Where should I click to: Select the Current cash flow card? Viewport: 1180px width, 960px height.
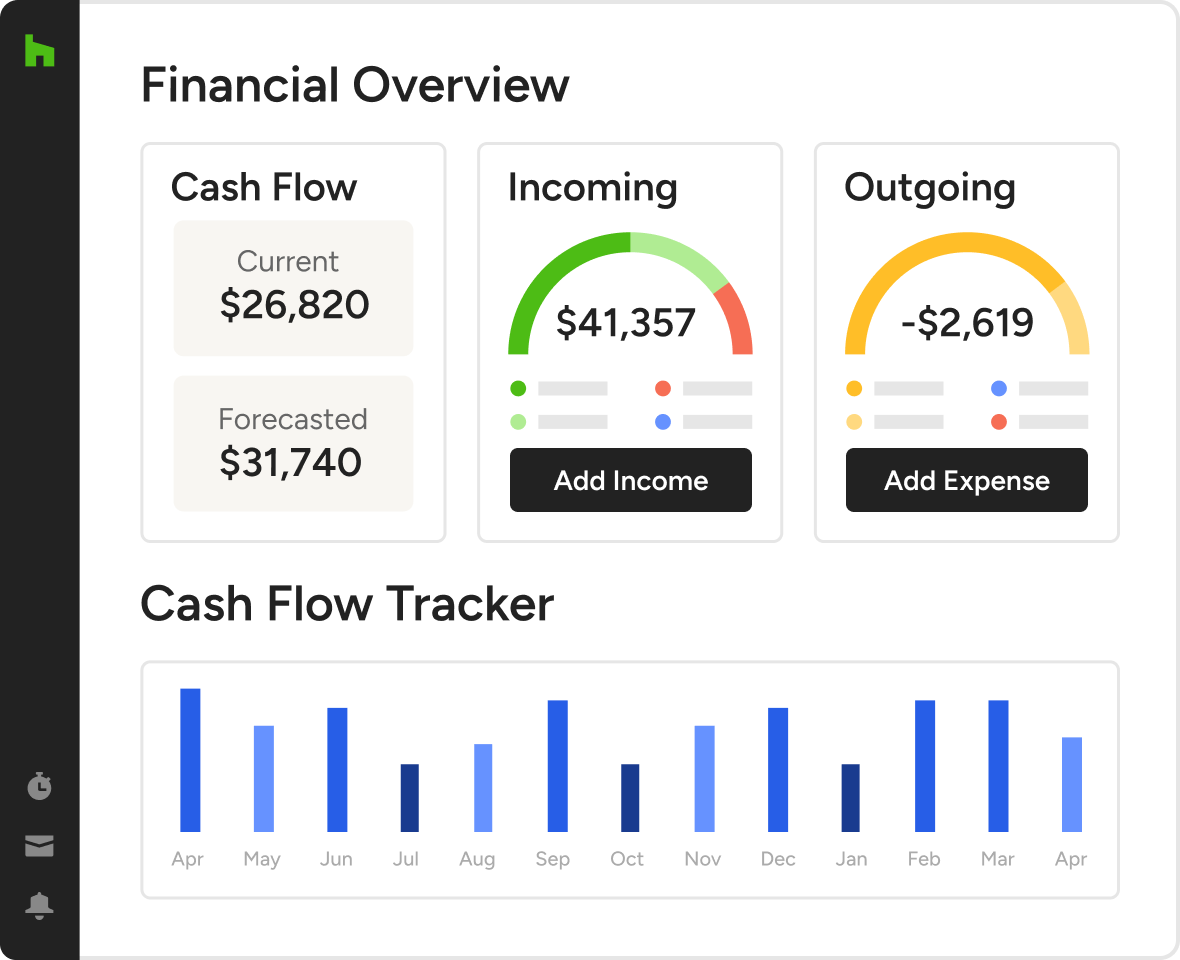pyautogui.click(x=293, y=288)
